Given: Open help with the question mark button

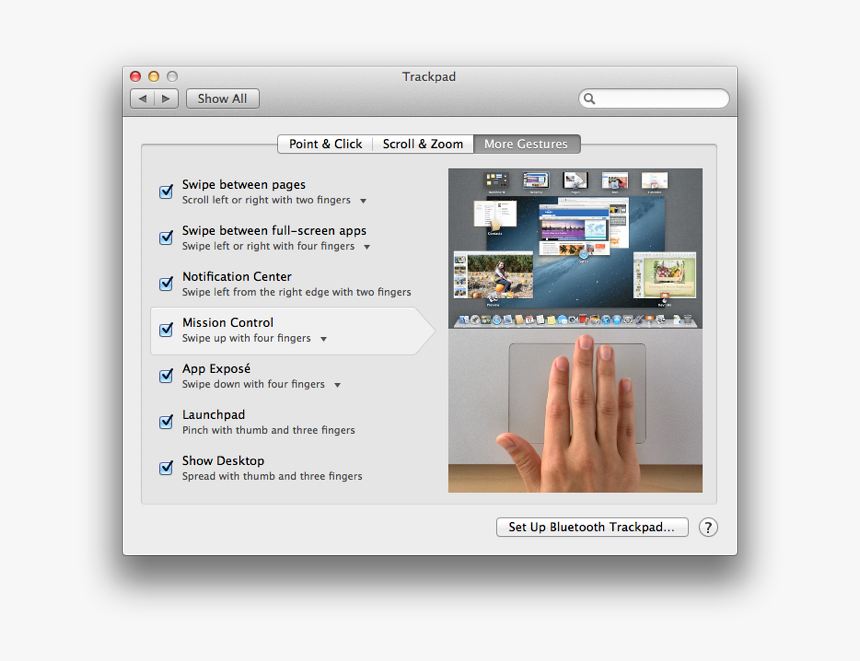Looking at the screenshot, I should click(708, 527).
